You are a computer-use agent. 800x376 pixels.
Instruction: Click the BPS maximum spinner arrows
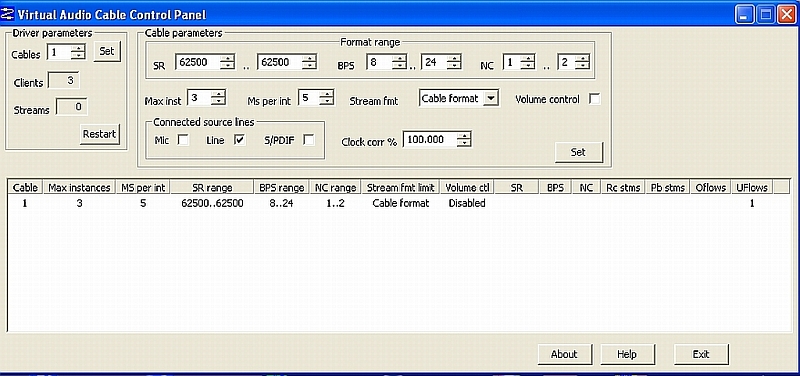(x=454, y=62)
